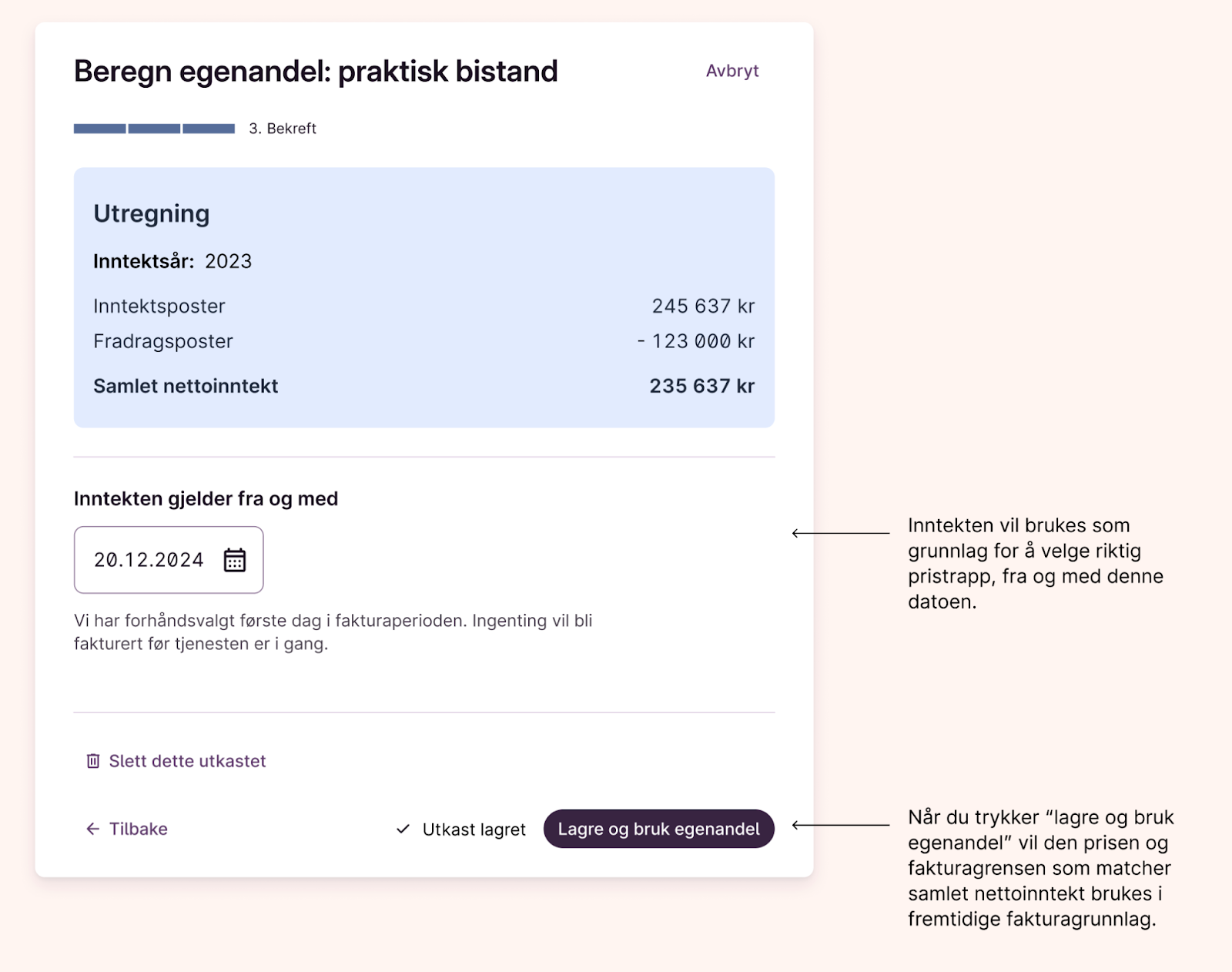Go back using the Tilbake link
This screenshot has width=1232, height=972.
139,829
